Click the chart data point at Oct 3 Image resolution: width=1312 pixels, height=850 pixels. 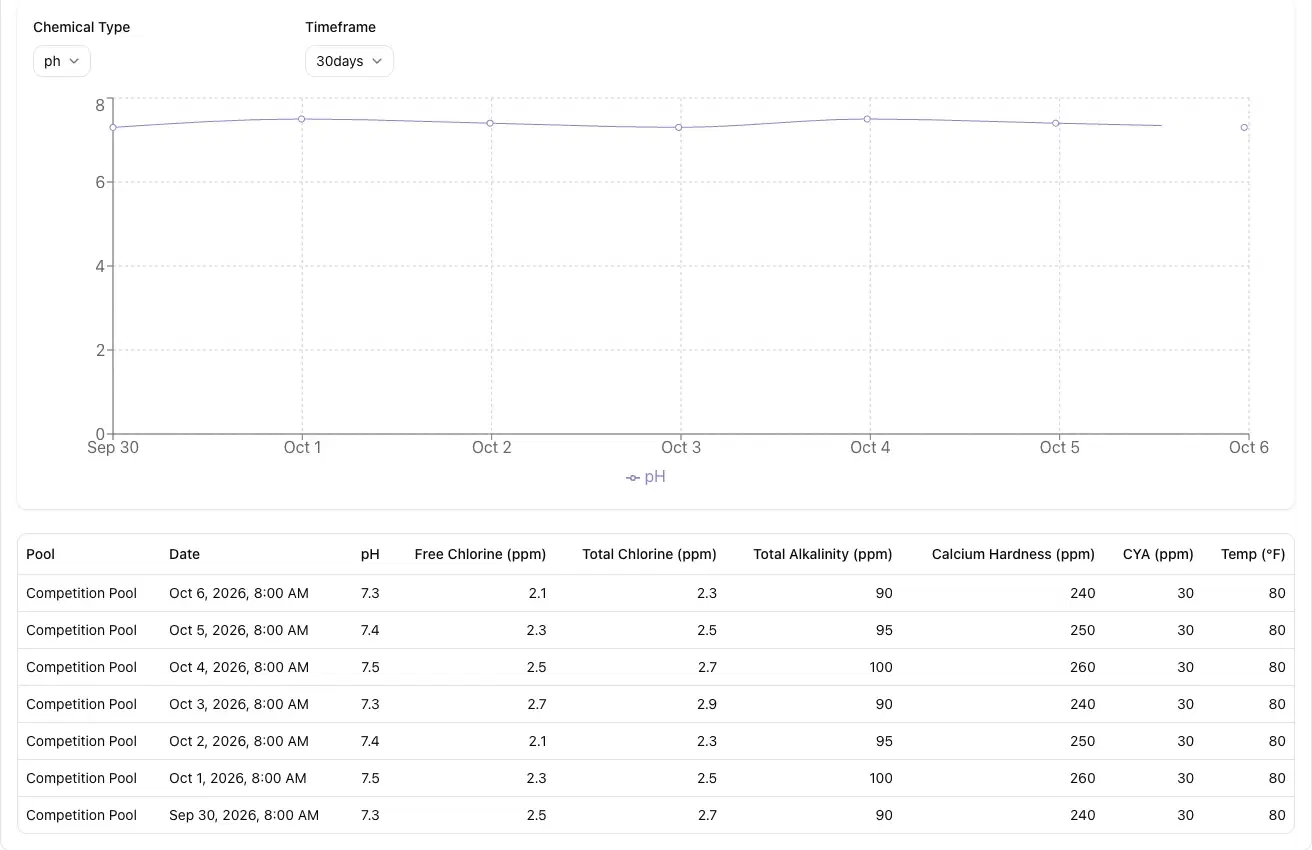click(x=679, y=127)
